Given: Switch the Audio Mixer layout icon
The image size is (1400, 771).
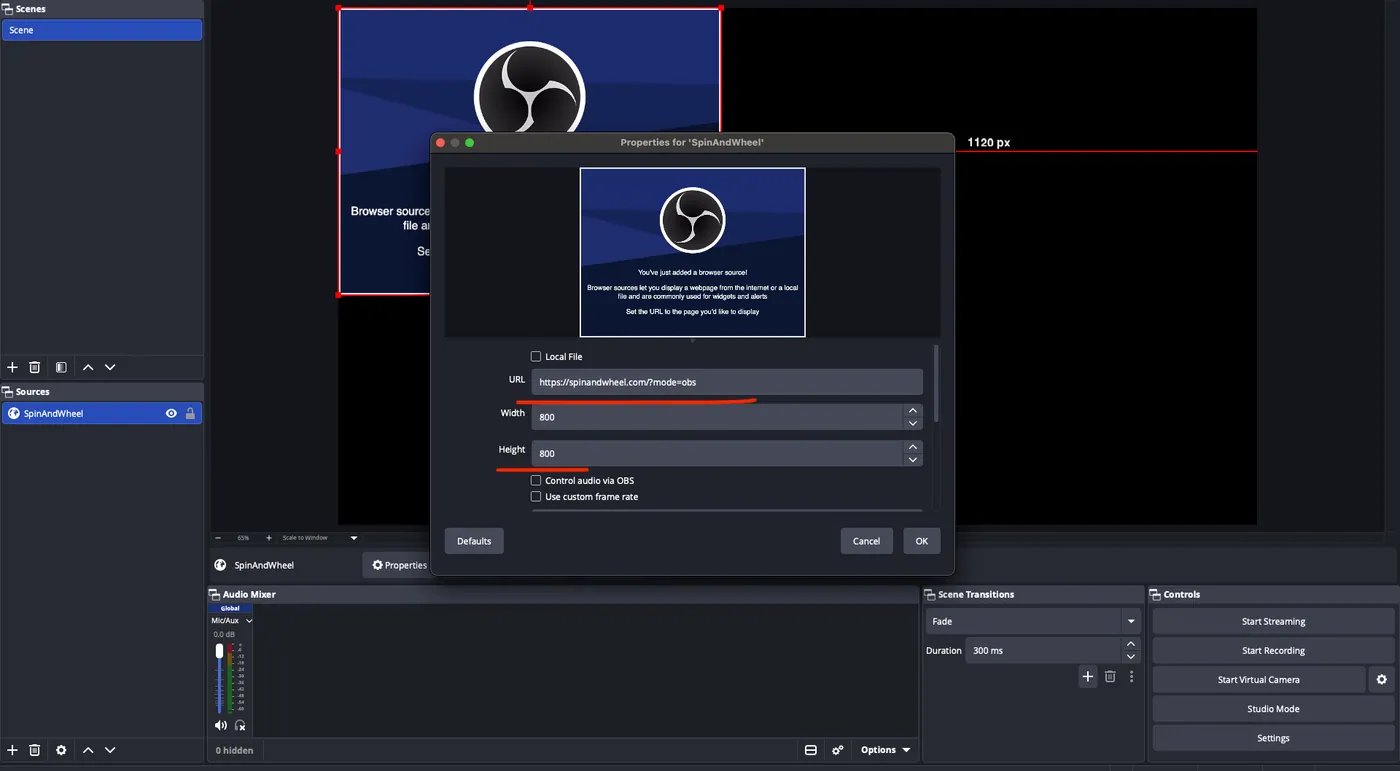Looking at the screenshot, I should (x=811, y=750).
